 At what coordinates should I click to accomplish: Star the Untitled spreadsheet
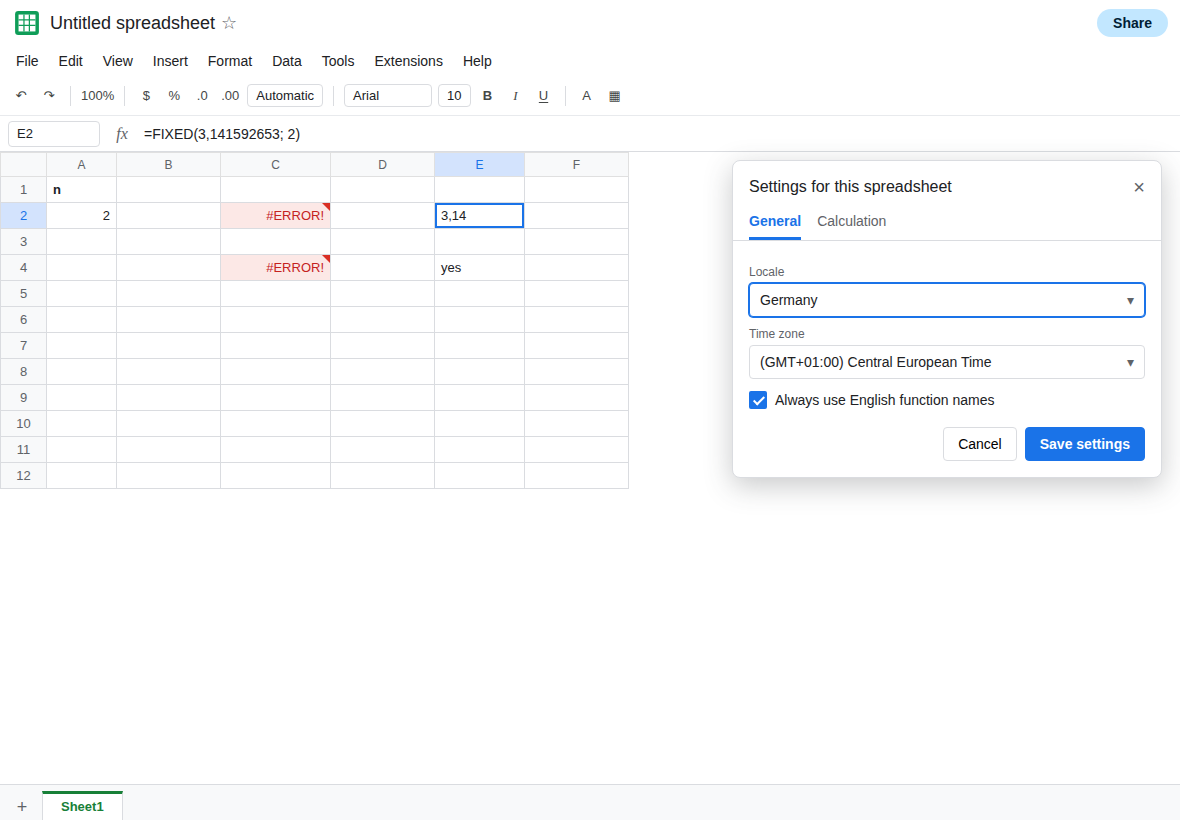pos(230,23)
